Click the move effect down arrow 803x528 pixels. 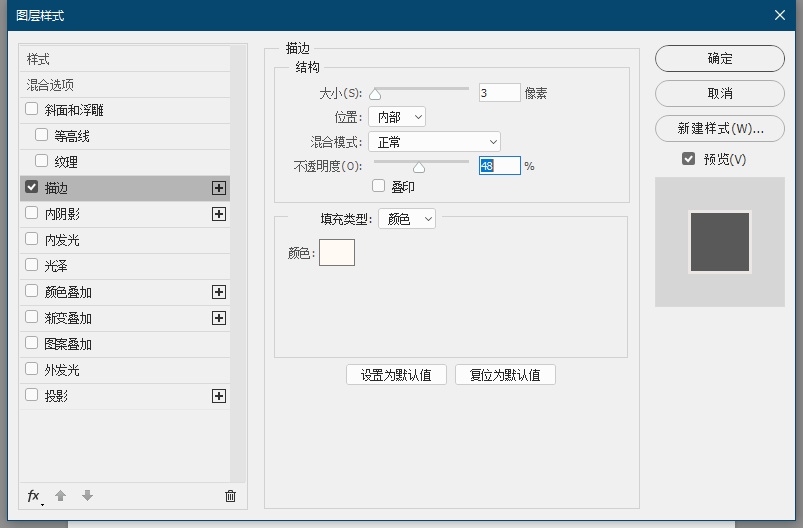tap(88, 495)
